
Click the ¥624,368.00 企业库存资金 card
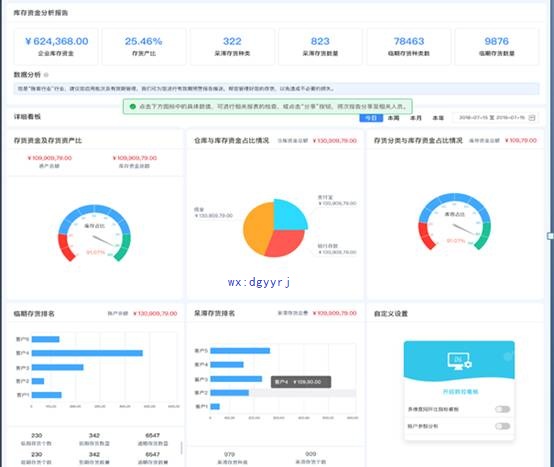point(56,47)
